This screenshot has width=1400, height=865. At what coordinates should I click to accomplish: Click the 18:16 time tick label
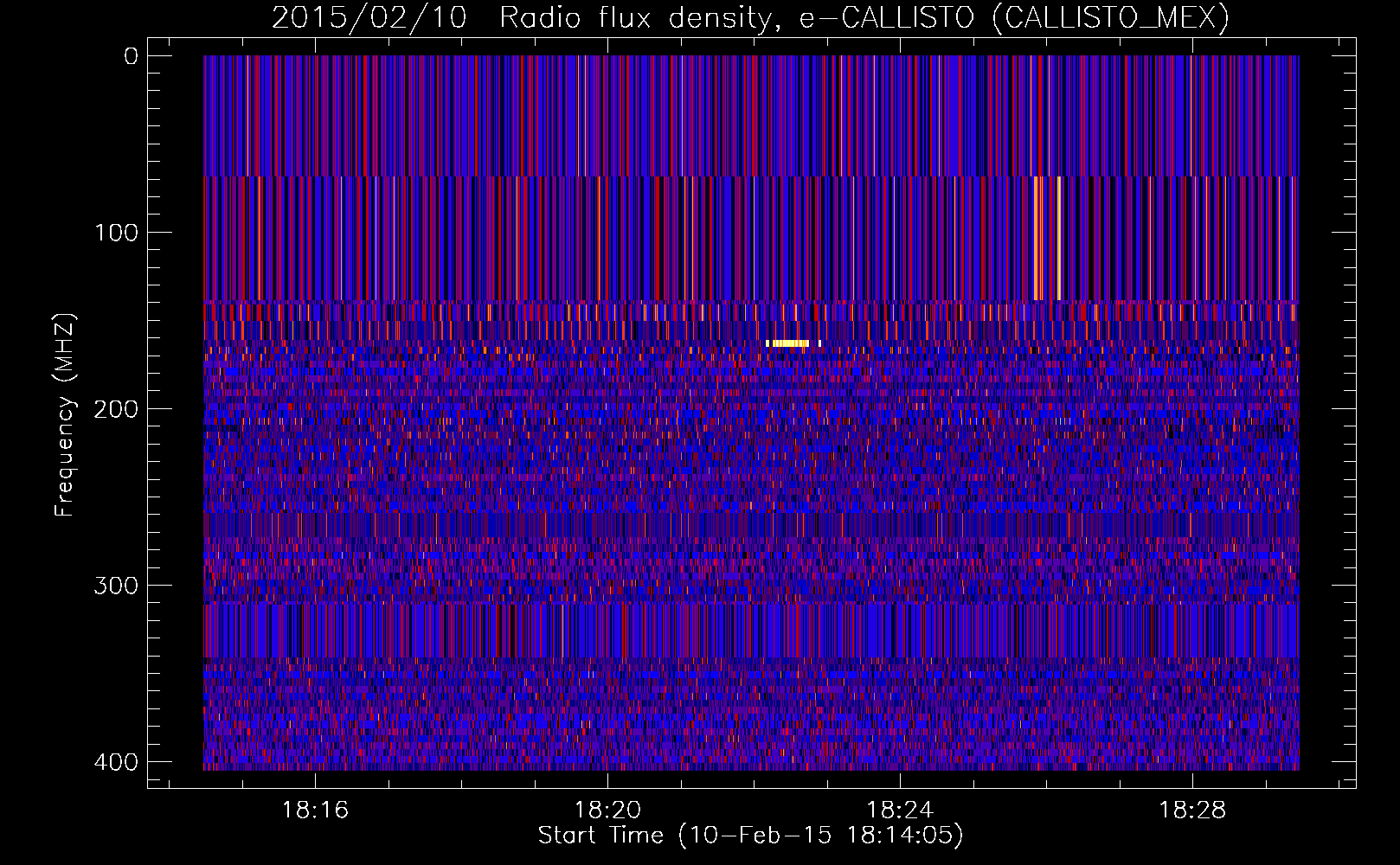[315, 810]
